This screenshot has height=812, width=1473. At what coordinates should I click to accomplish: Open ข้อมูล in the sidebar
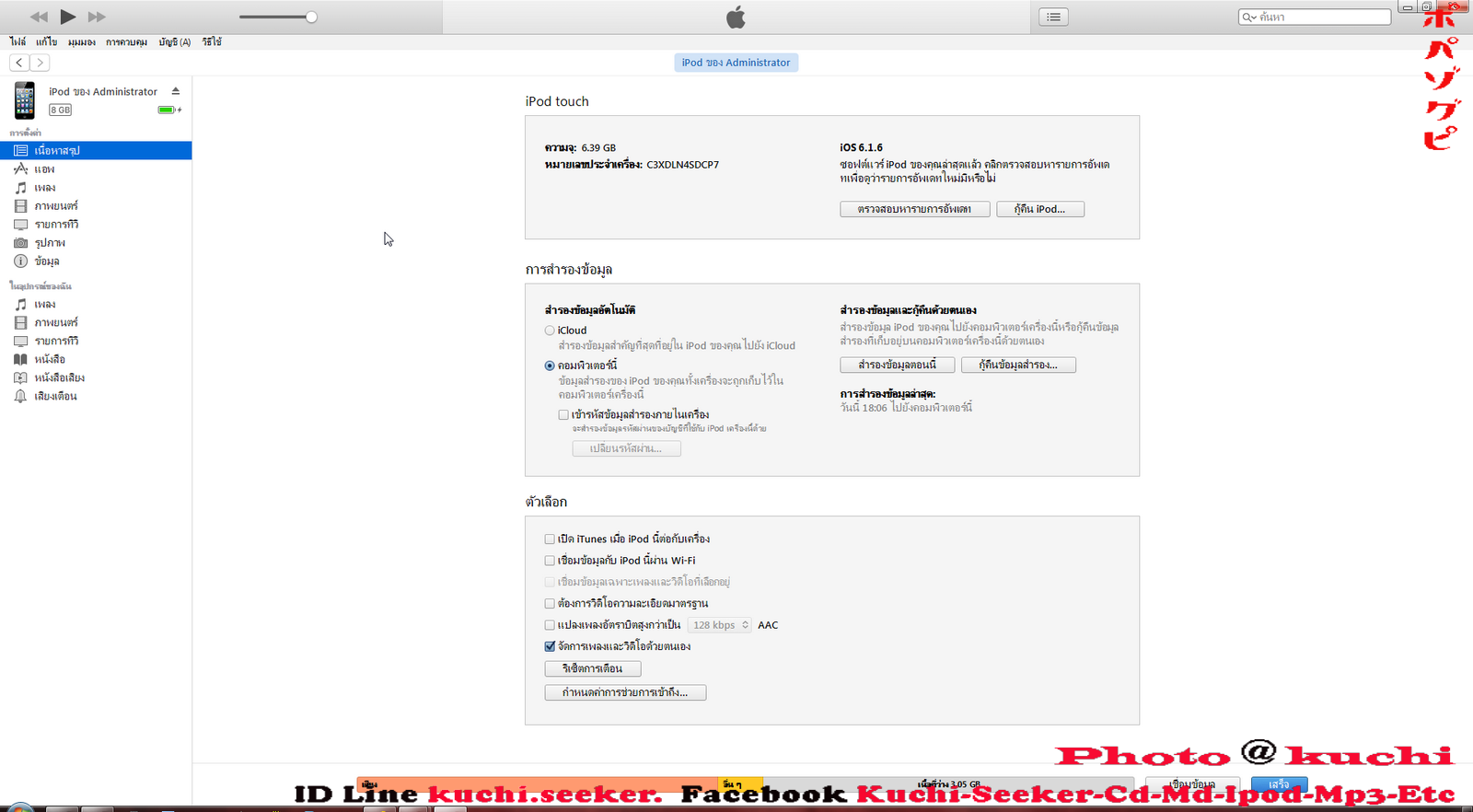click(x=96, y=261)
